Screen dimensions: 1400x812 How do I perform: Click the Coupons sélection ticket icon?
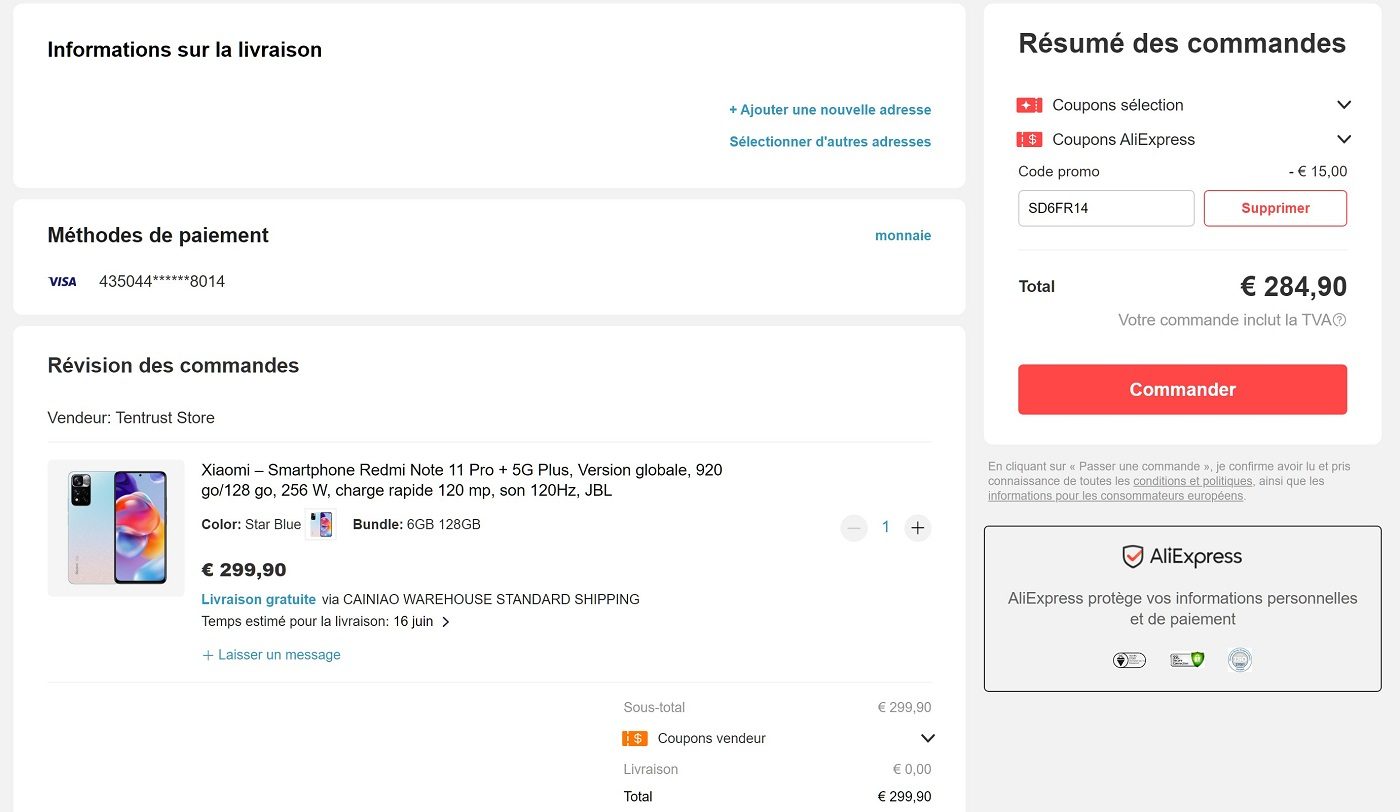(x=1029, y=105)
